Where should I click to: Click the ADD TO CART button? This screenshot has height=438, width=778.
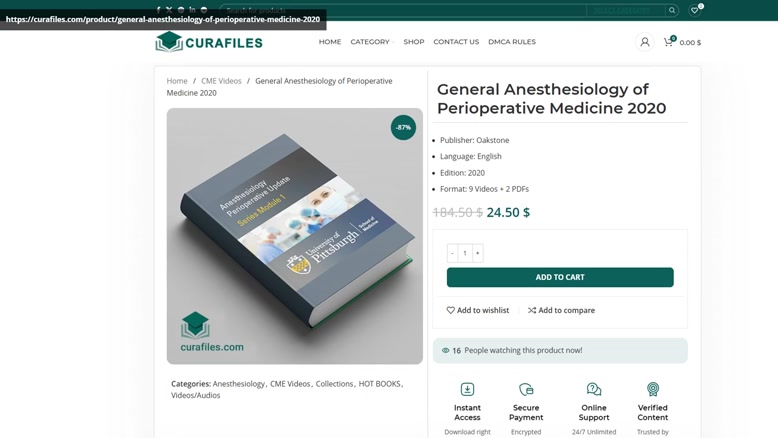(560, 277)
